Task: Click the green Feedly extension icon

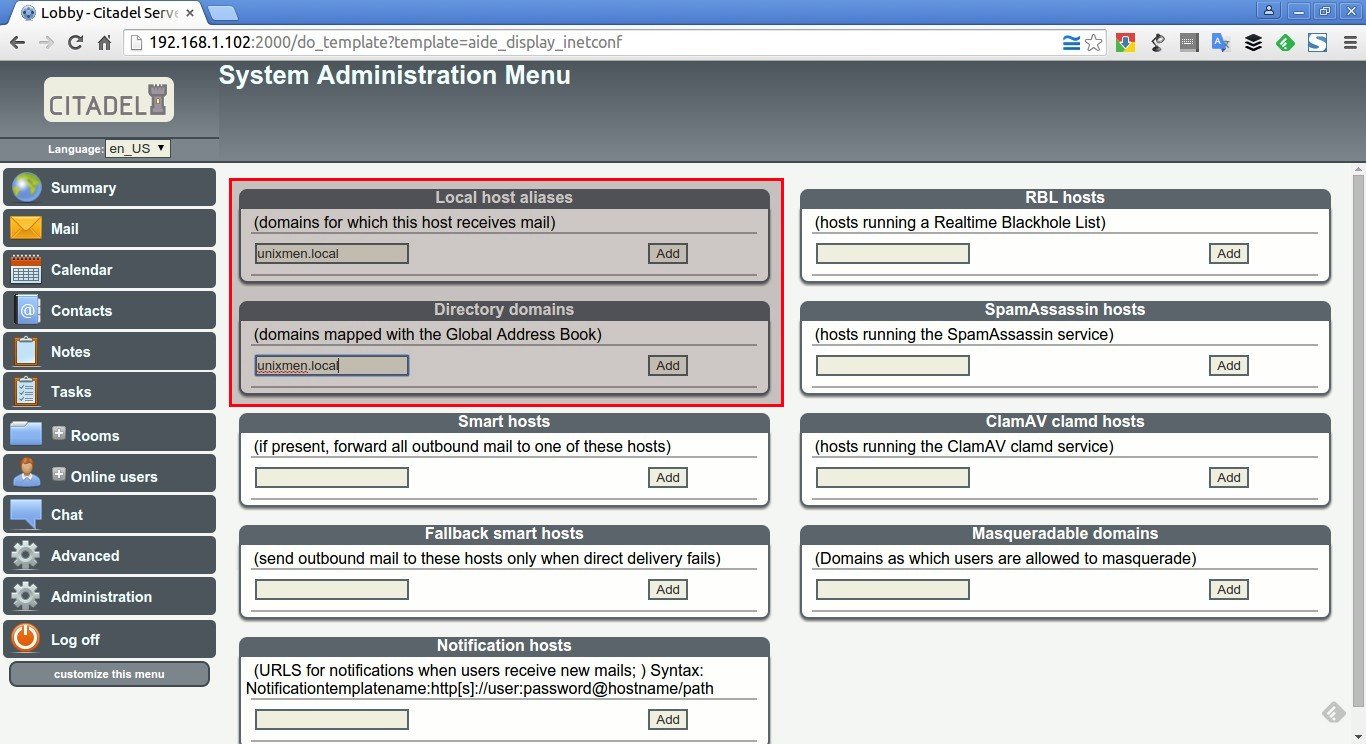Action: pos(1285,43)
